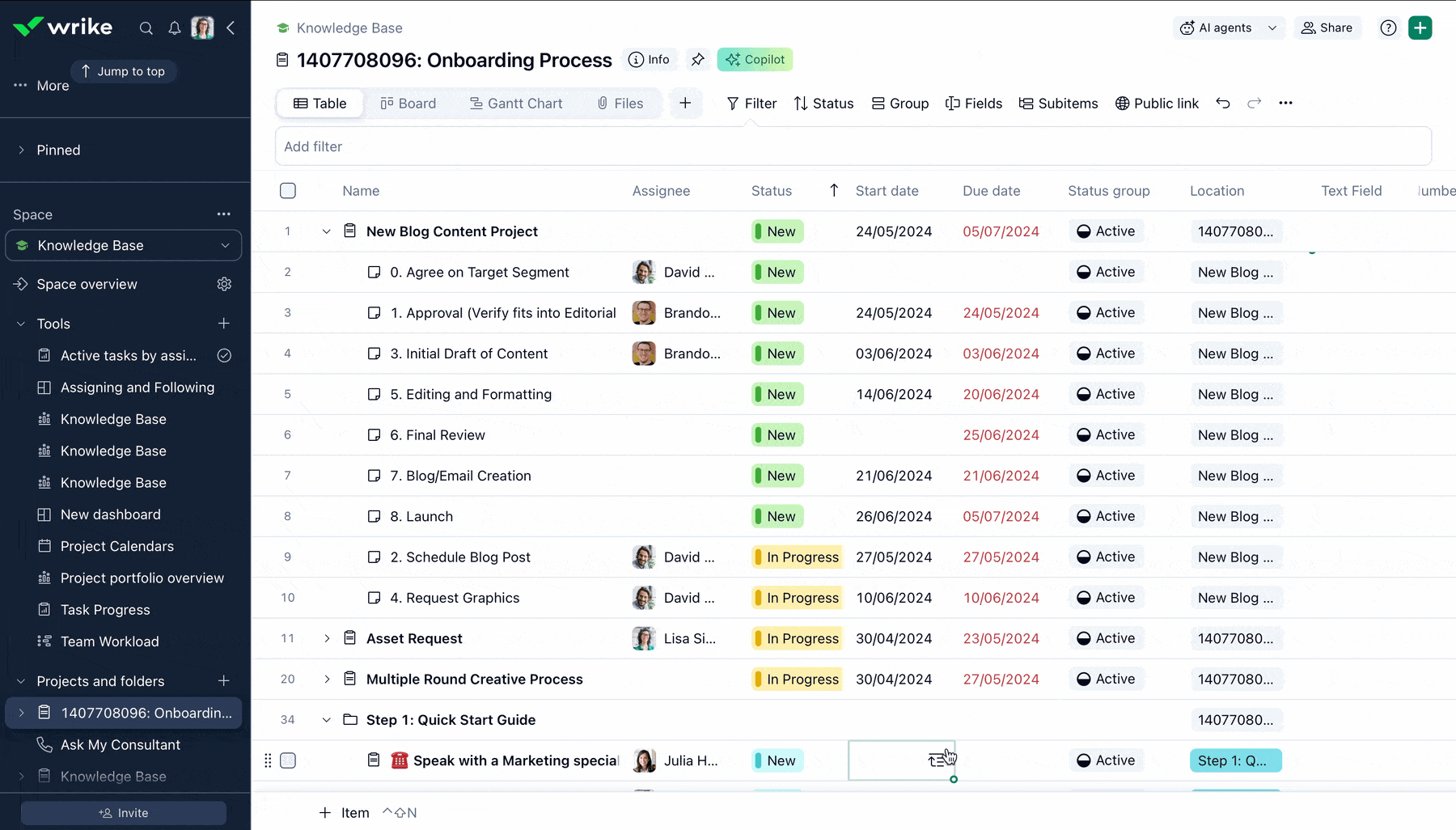1456x830 pixels.
Task: Switch to the Board view tab
Action: coord(408,104)
